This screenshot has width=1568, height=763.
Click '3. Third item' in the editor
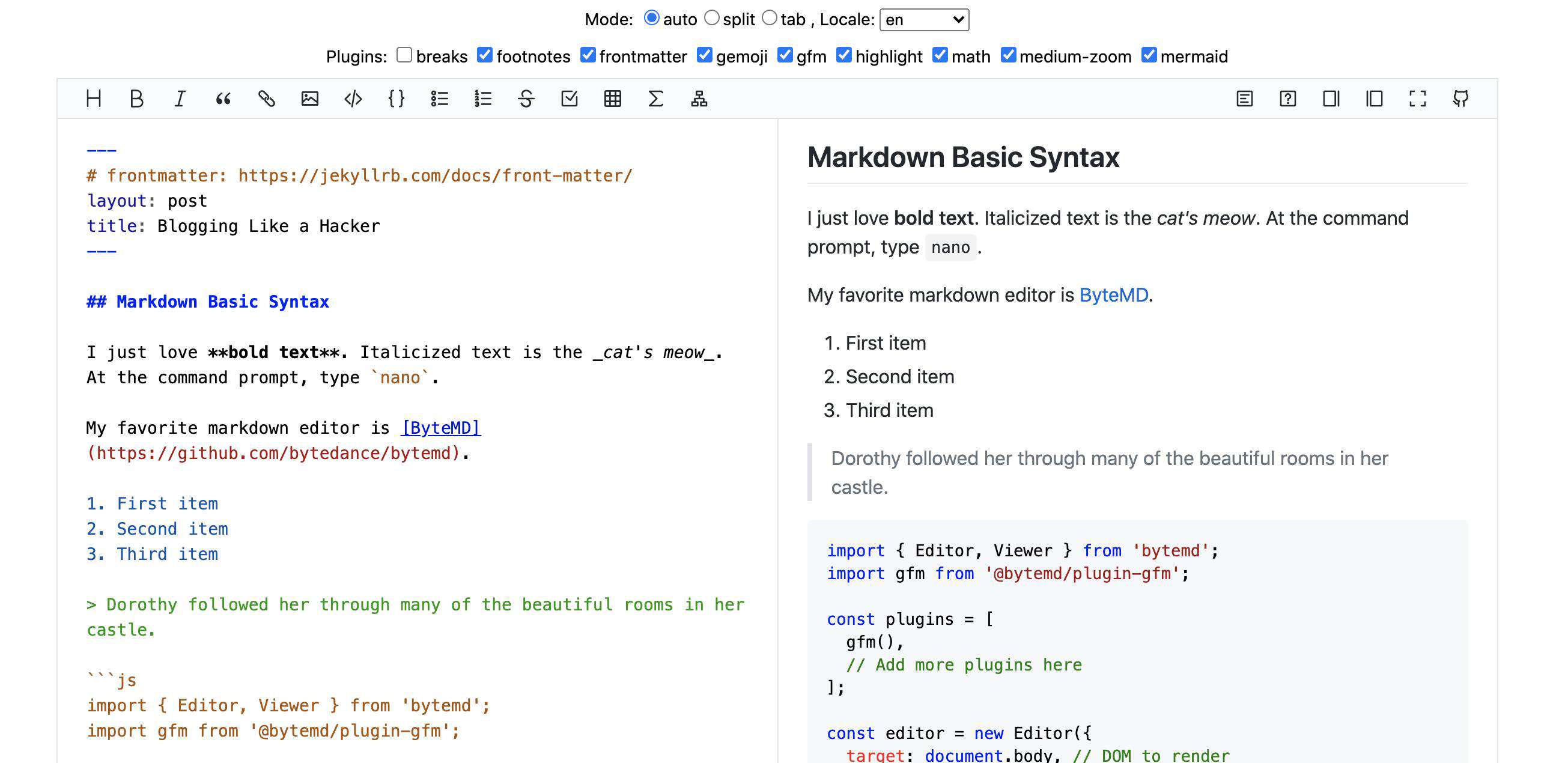[x=152, y=554]
